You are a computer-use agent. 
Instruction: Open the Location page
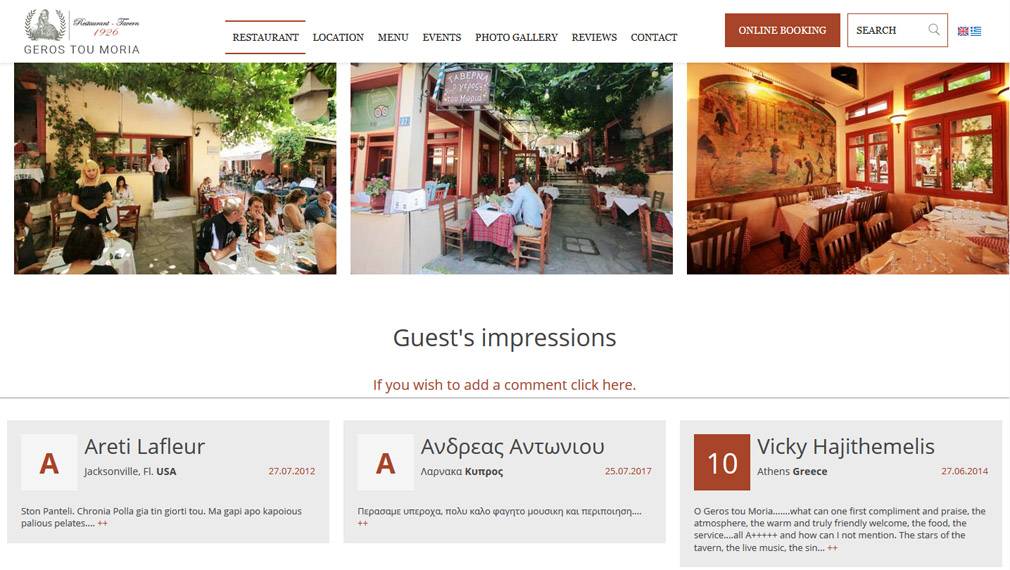point(338,37)
